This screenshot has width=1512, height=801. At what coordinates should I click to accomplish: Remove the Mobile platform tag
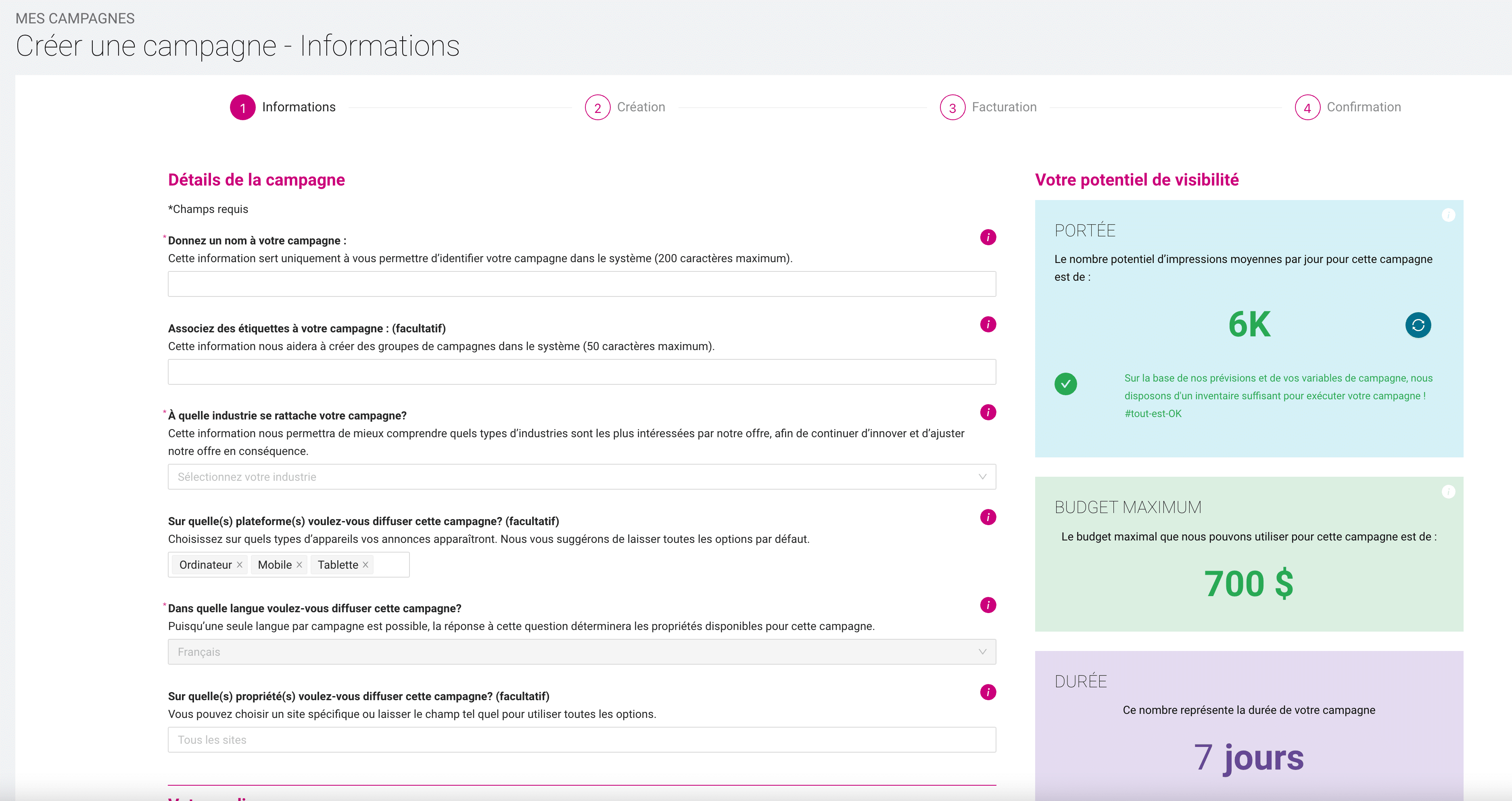[x=299, y=565]
